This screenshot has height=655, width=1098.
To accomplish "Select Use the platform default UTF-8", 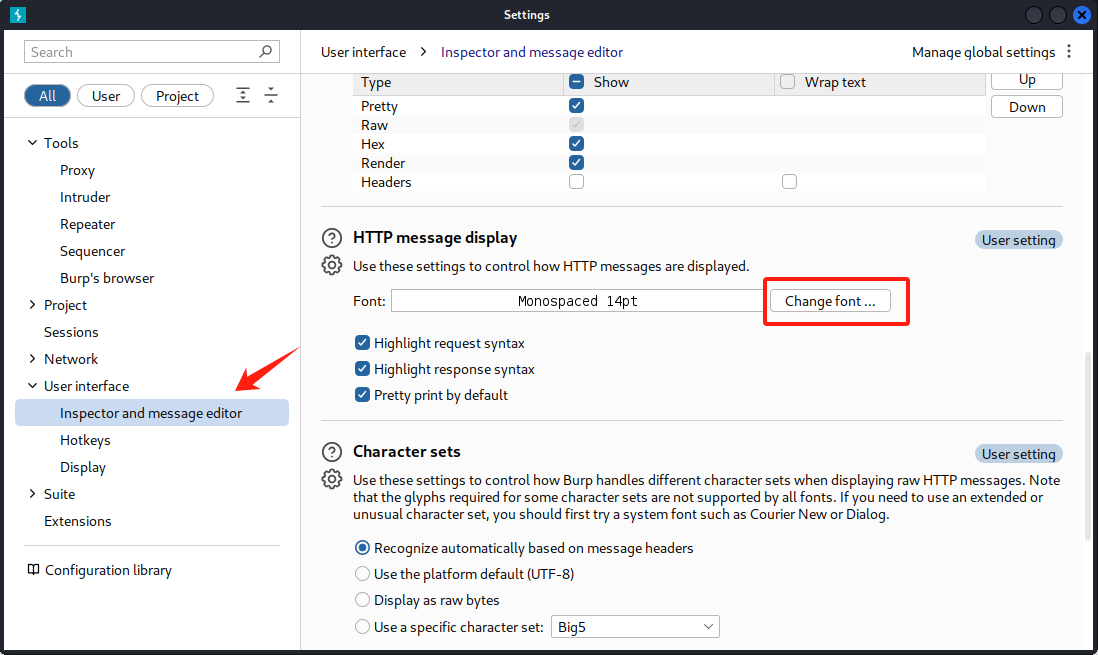I will click(362, 574).
